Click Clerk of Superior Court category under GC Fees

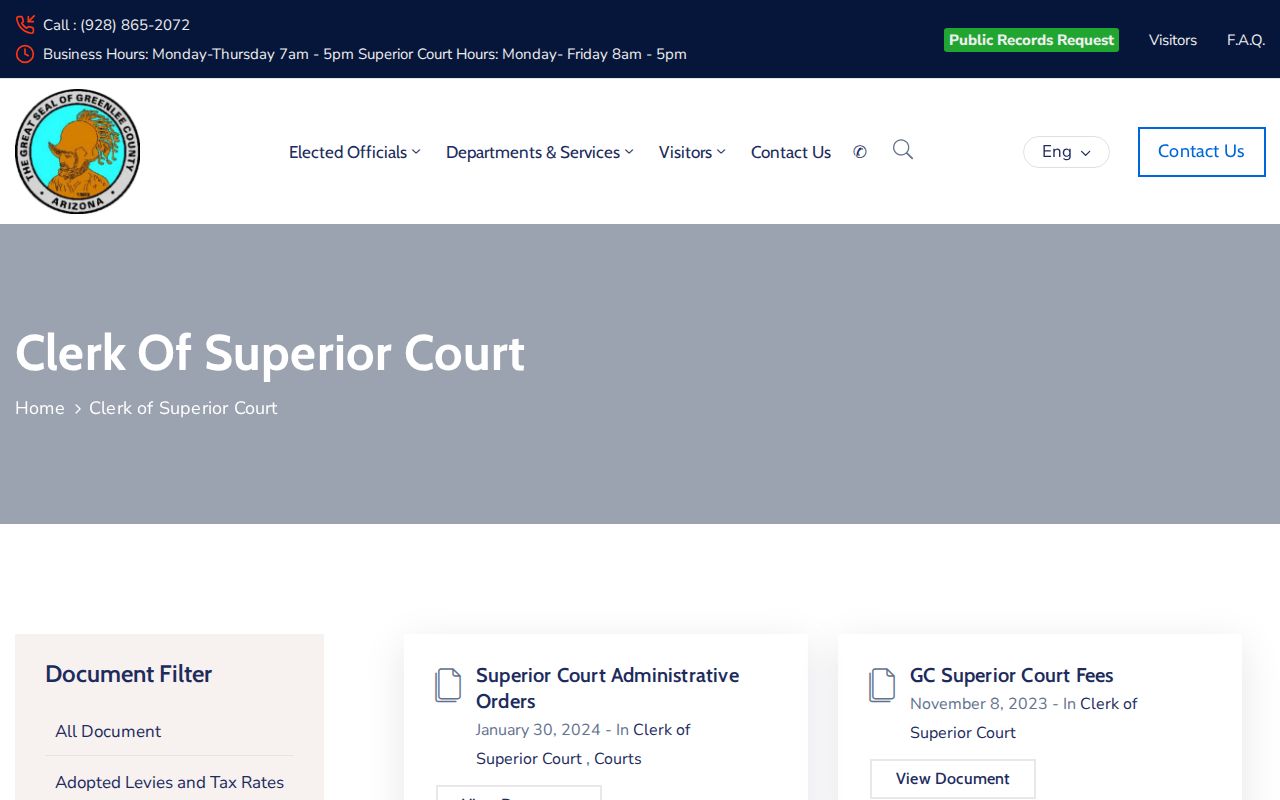coord(1024,718)
